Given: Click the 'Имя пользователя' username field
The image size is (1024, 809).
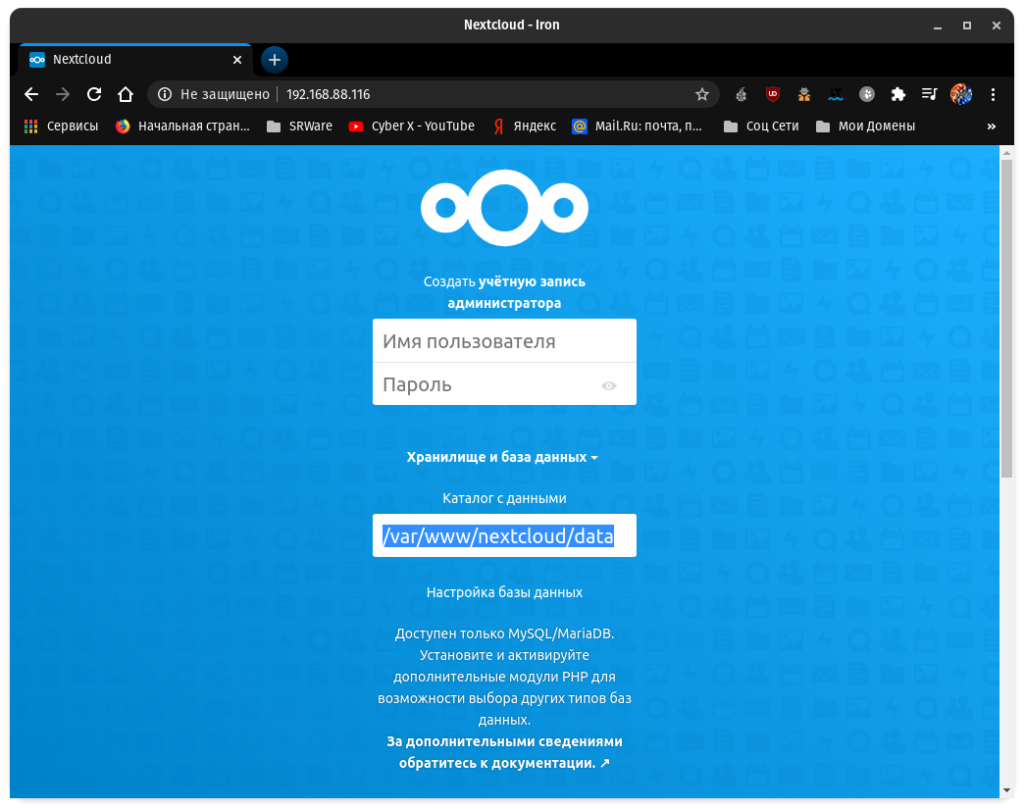Looking at the screenshot, I should [x=504, y=341].
